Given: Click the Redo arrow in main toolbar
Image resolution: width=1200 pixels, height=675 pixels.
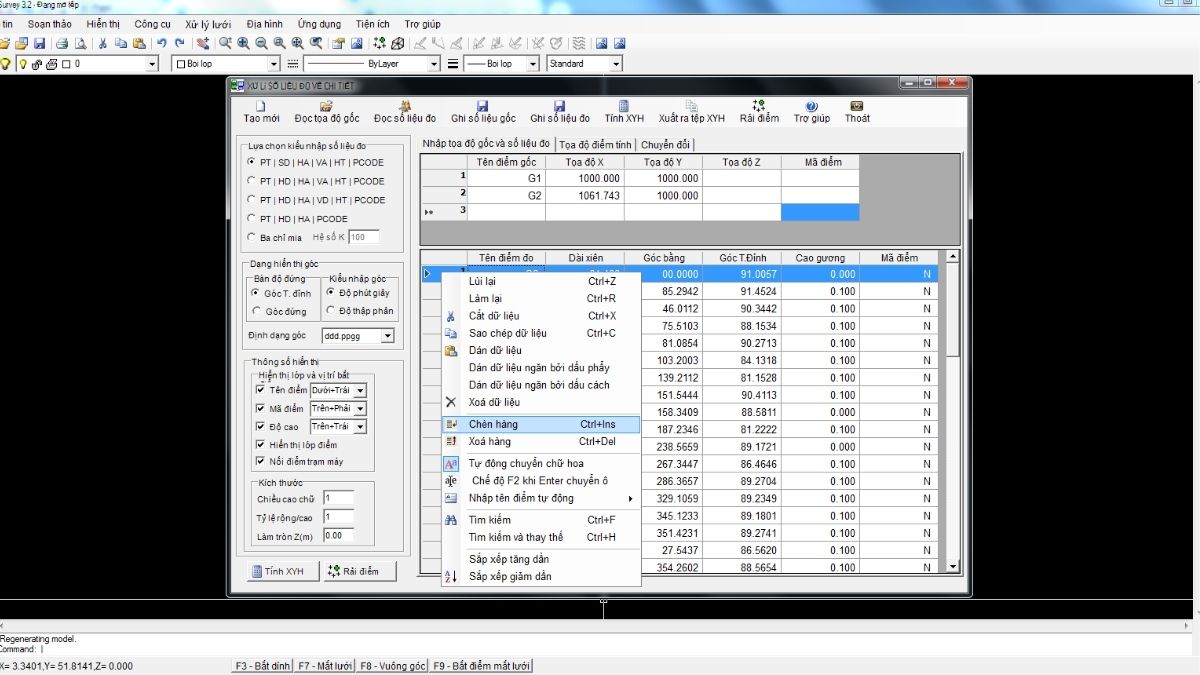Looking at the screenshot, I should coord(180,43).
